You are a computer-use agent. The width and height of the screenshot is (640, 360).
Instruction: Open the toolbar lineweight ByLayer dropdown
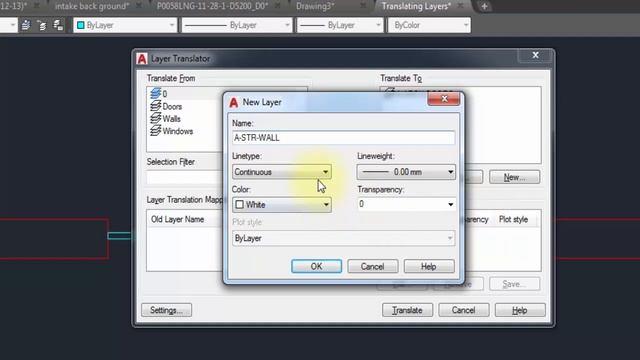(340, 25)
